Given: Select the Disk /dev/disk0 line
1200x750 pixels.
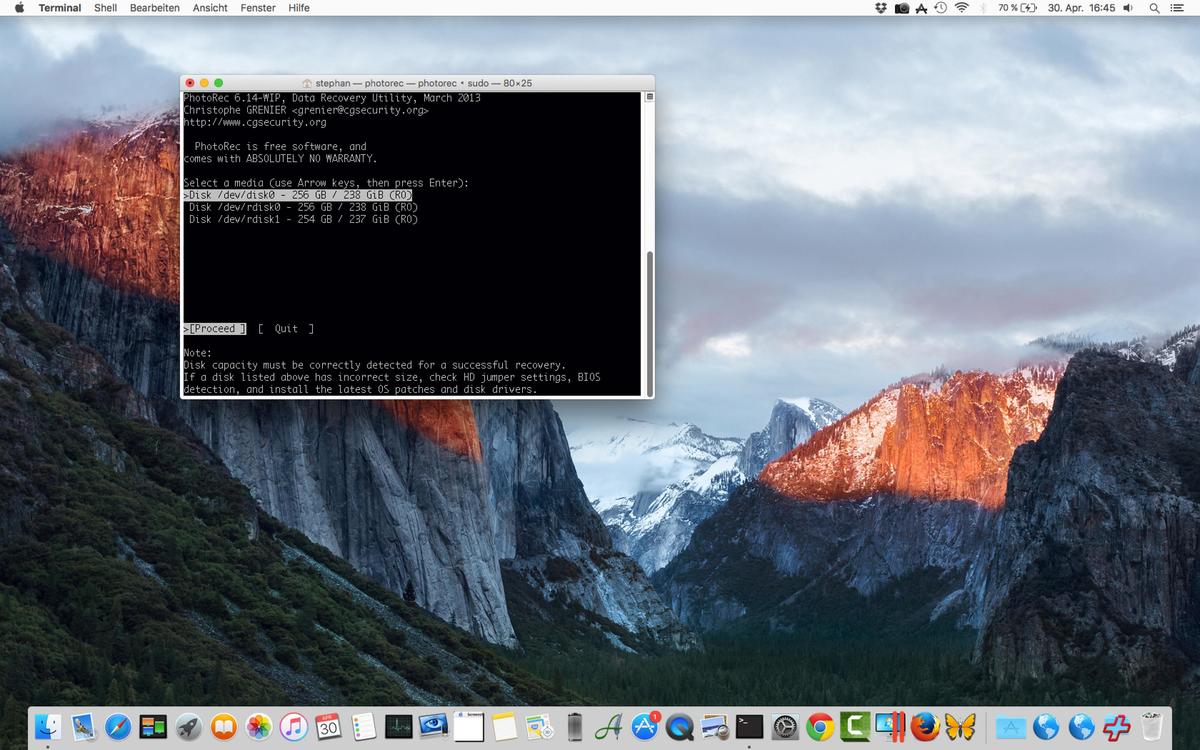Looking at the screenshot, I should [298, 195].
